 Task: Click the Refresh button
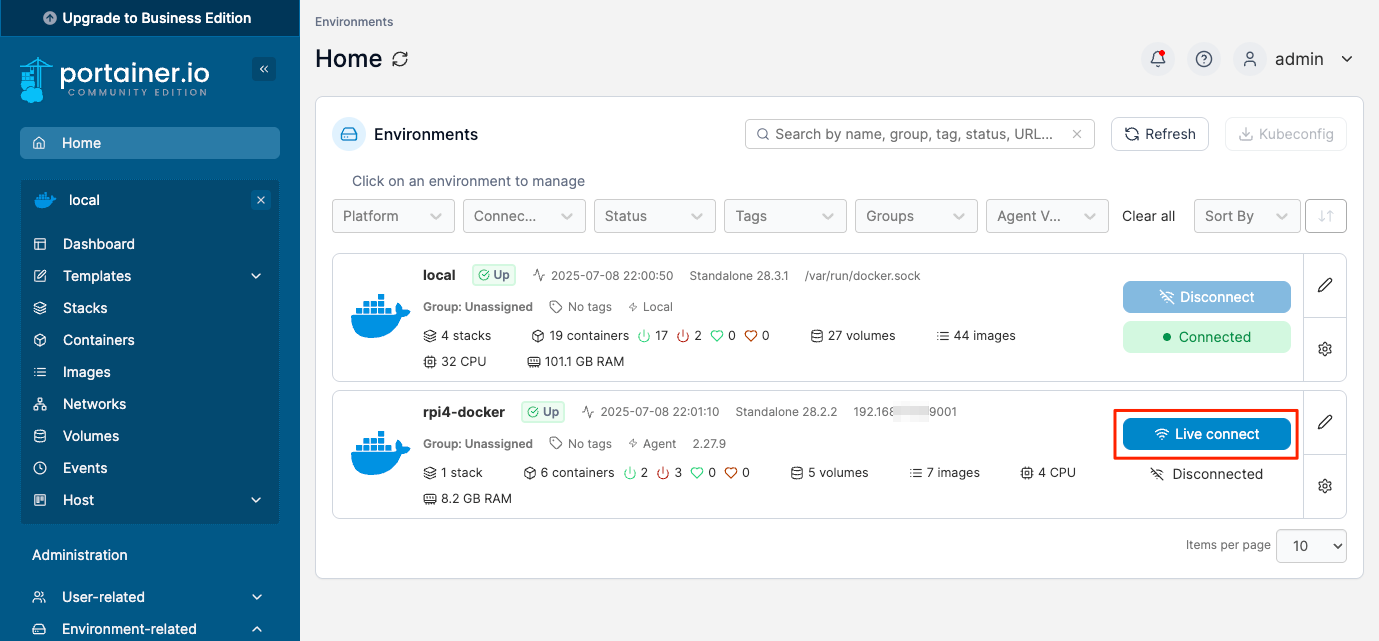[1160, 134]
